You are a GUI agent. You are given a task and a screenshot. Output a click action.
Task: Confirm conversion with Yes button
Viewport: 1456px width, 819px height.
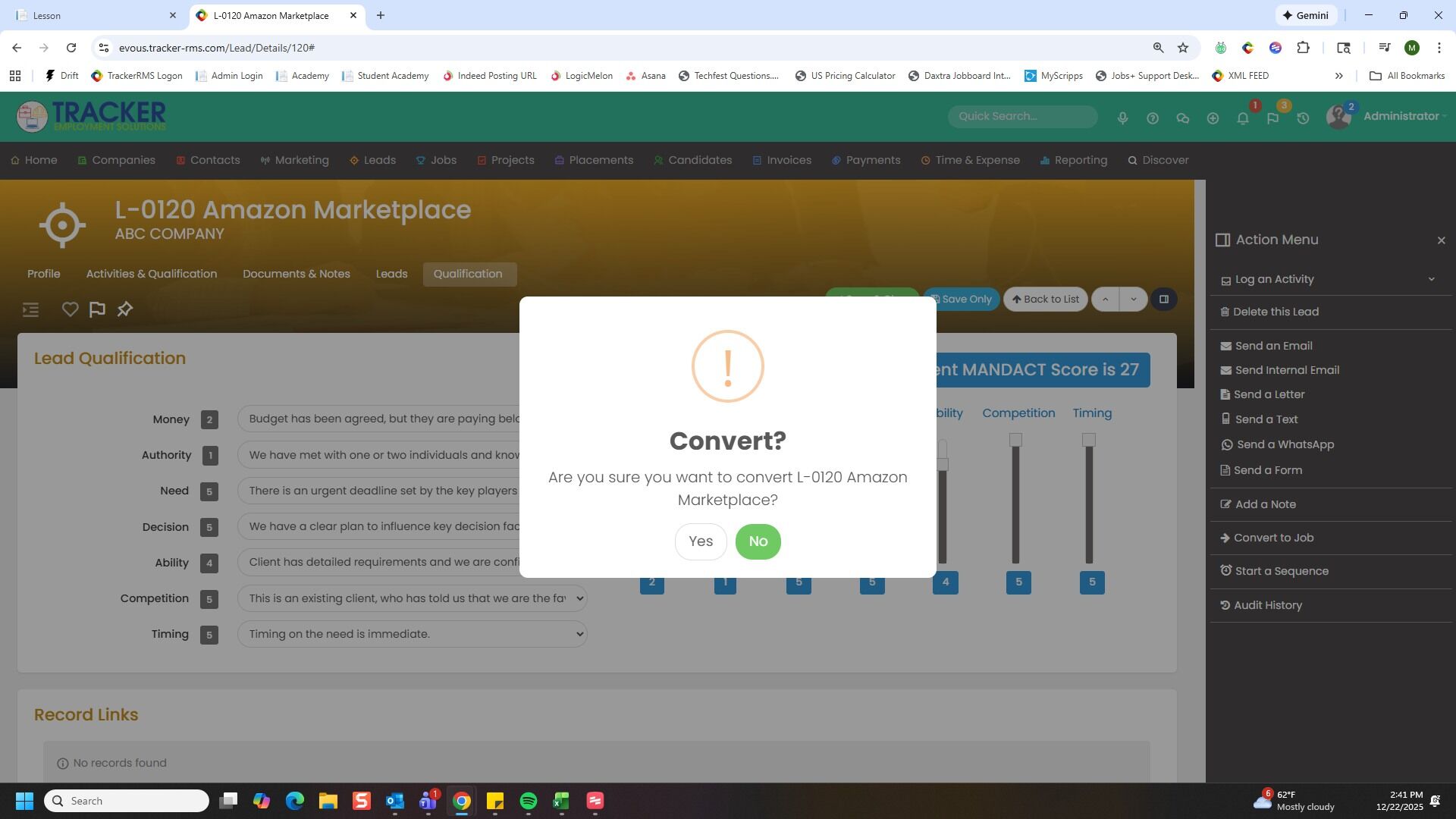[x=700, y=541]
